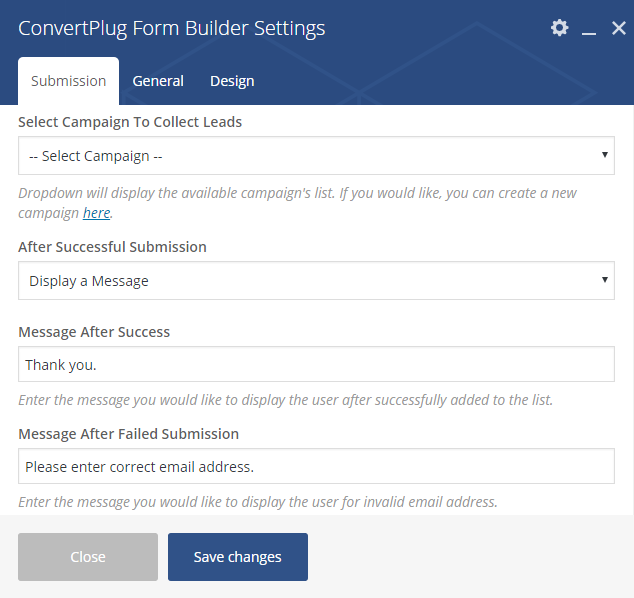Click the gray Close button

click(x=88, y=557)
